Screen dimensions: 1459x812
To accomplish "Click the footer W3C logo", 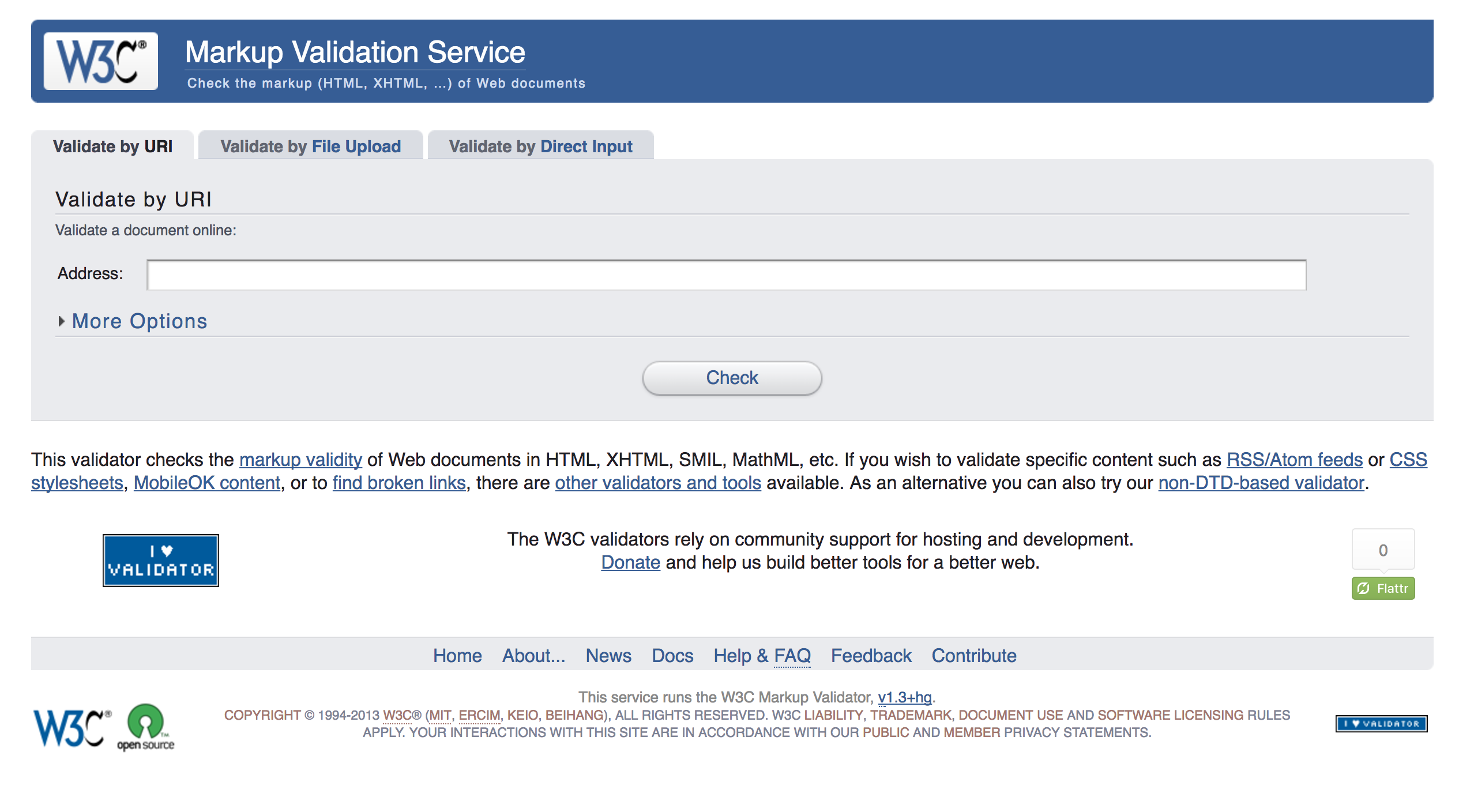I will point(71,728).
